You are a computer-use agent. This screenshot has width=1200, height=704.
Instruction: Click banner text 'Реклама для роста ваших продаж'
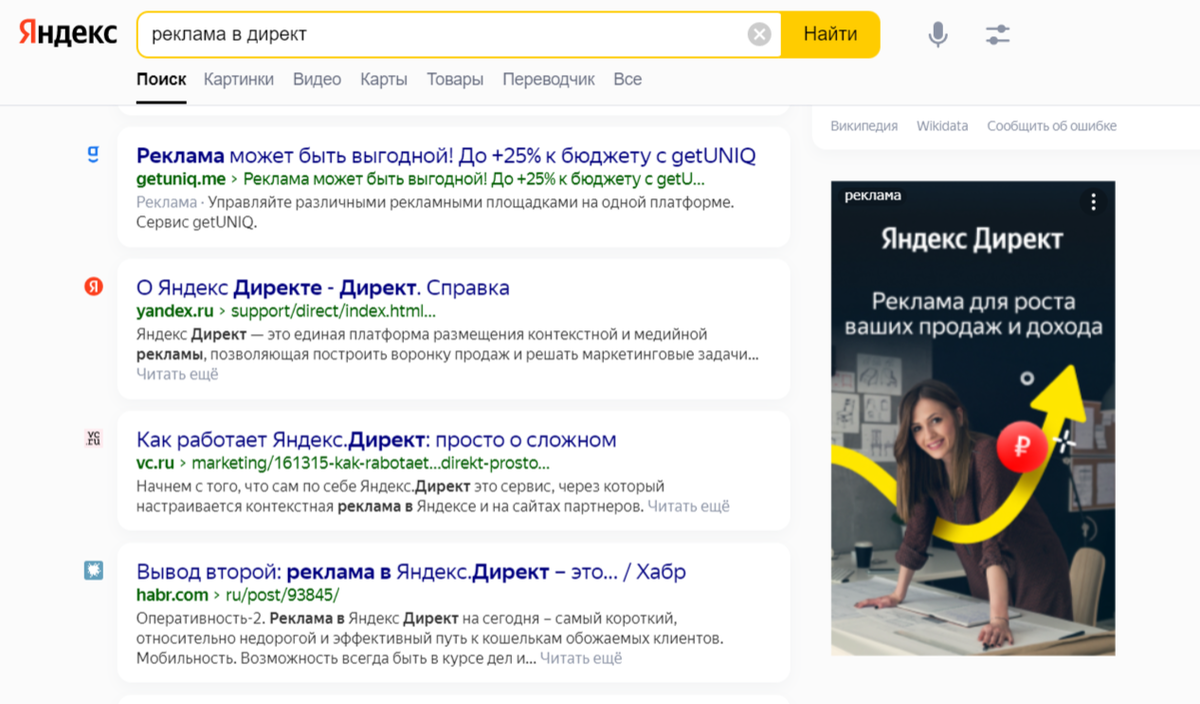[973, 314]
